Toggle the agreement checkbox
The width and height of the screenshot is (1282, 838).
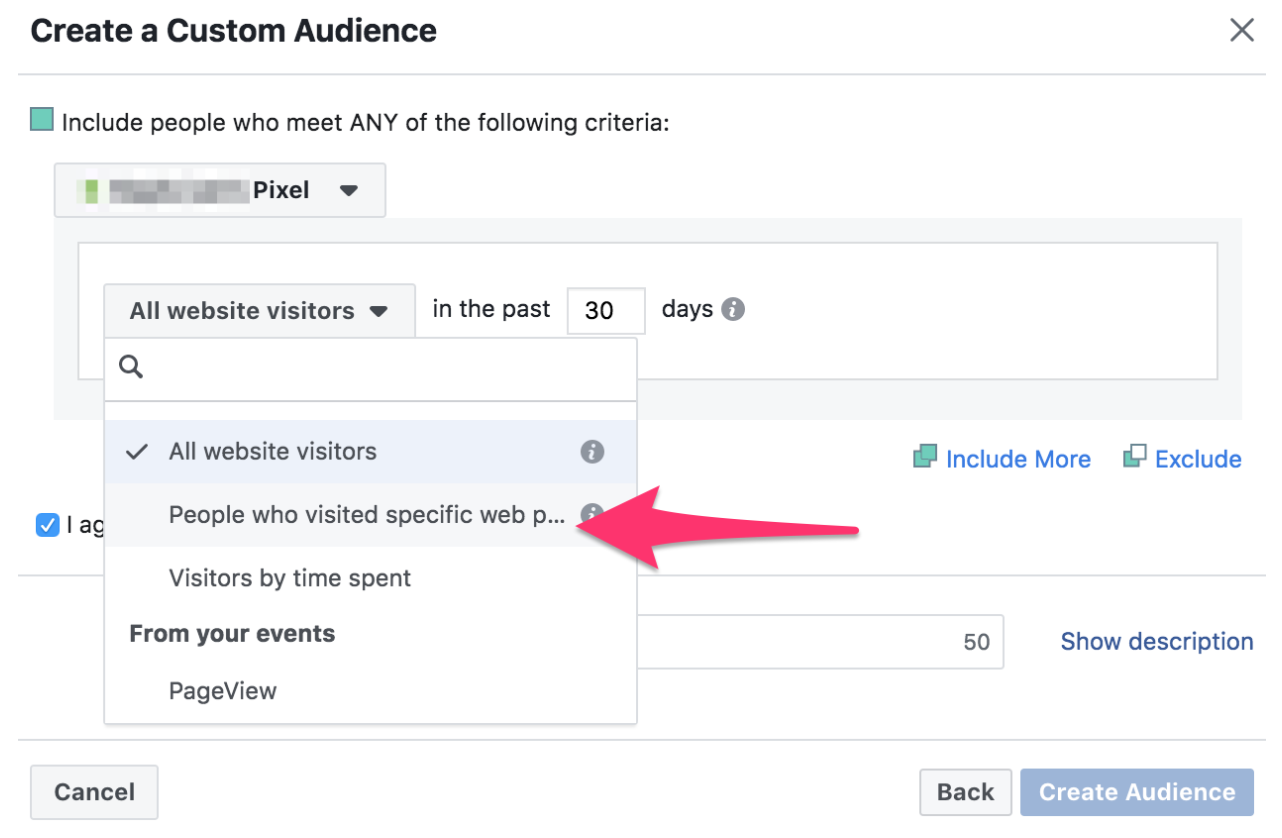pos(47,524)
